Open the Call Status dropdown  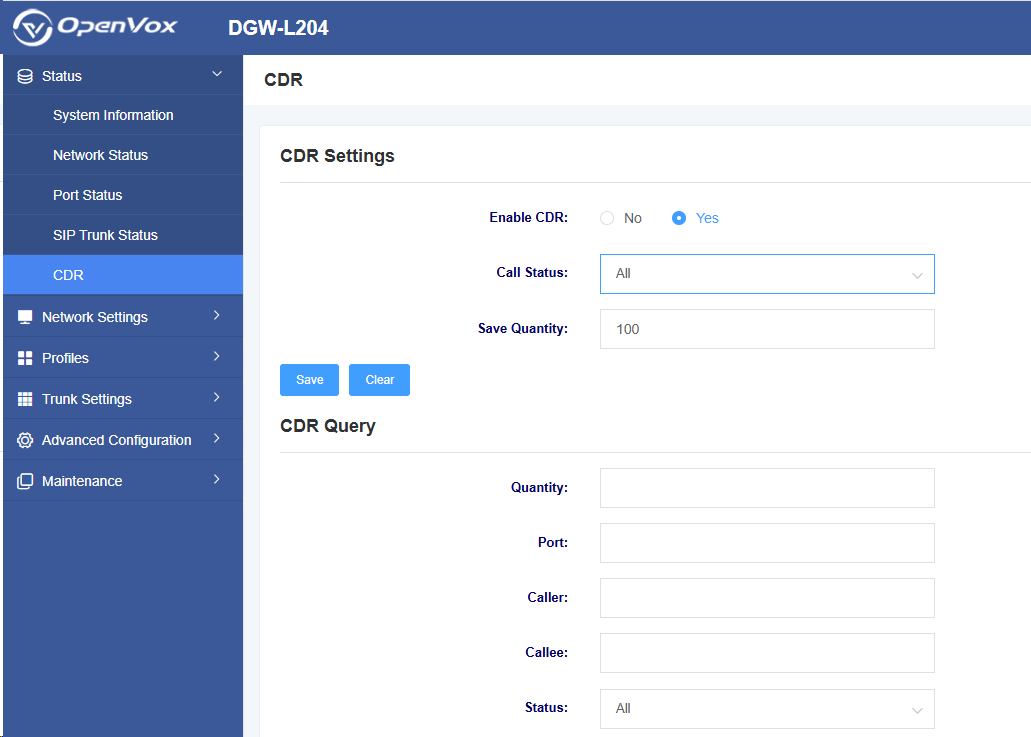(x=767, y=273)
